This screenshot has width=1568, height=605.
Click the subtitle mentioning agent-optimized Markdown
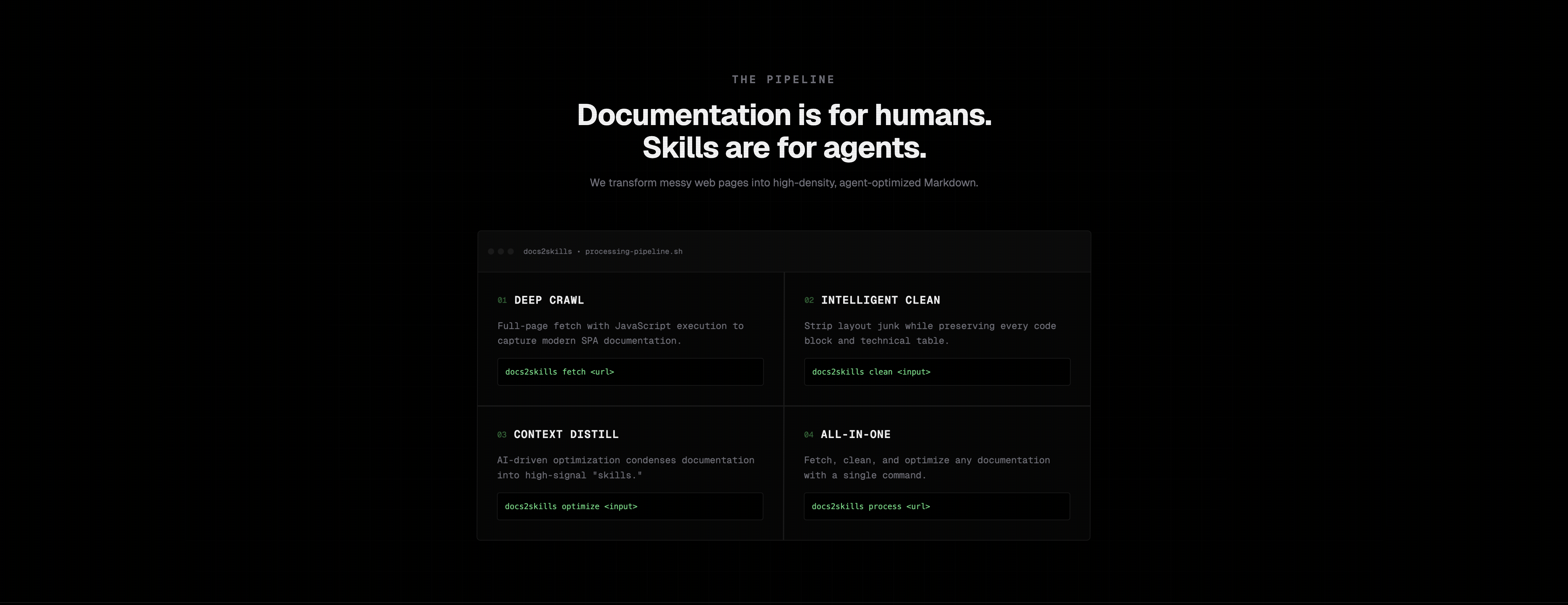click(784, 182)
